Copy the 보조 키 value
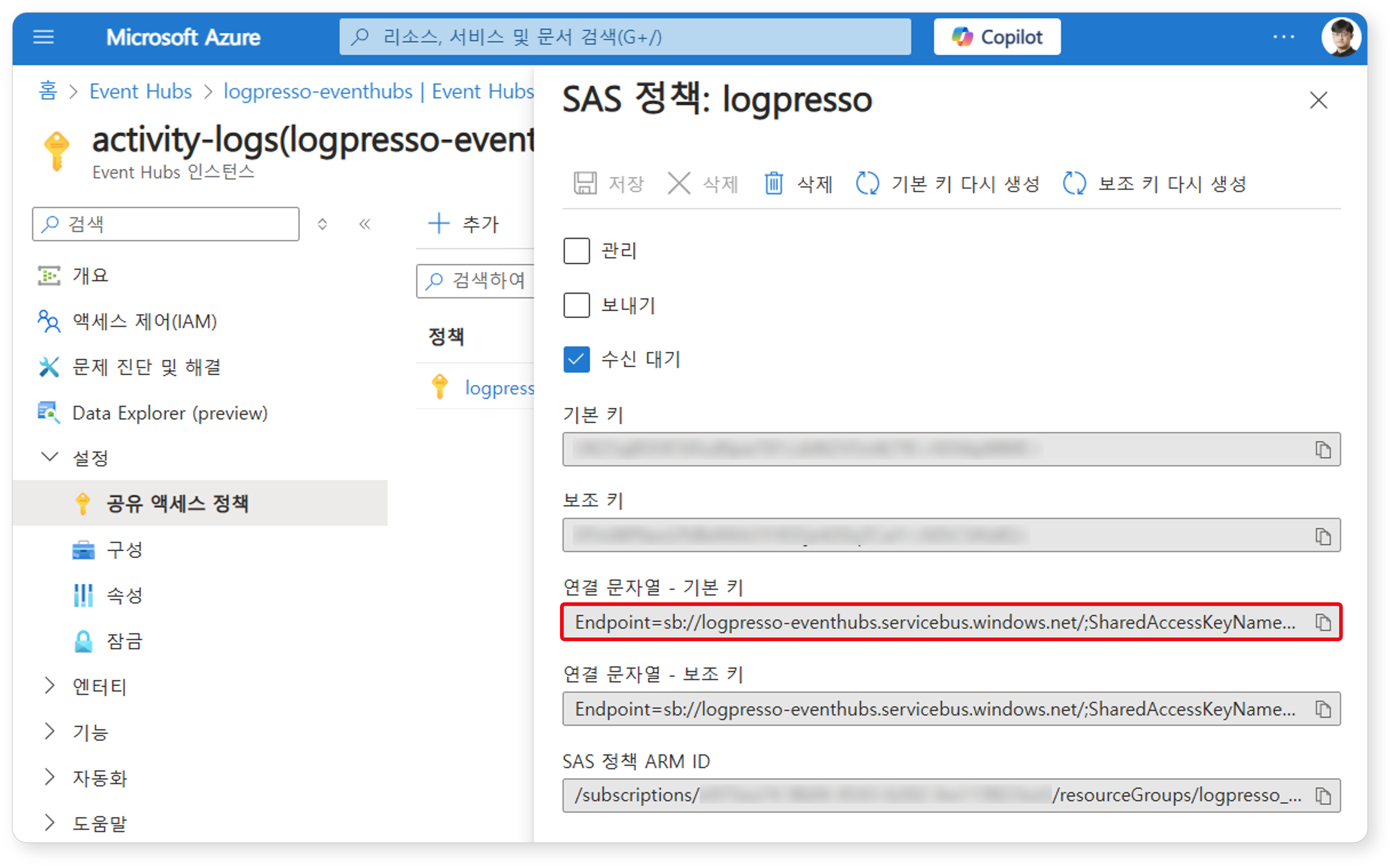Image resolution: width=1393 pixels, height=868 pixels. (1323, 536)
